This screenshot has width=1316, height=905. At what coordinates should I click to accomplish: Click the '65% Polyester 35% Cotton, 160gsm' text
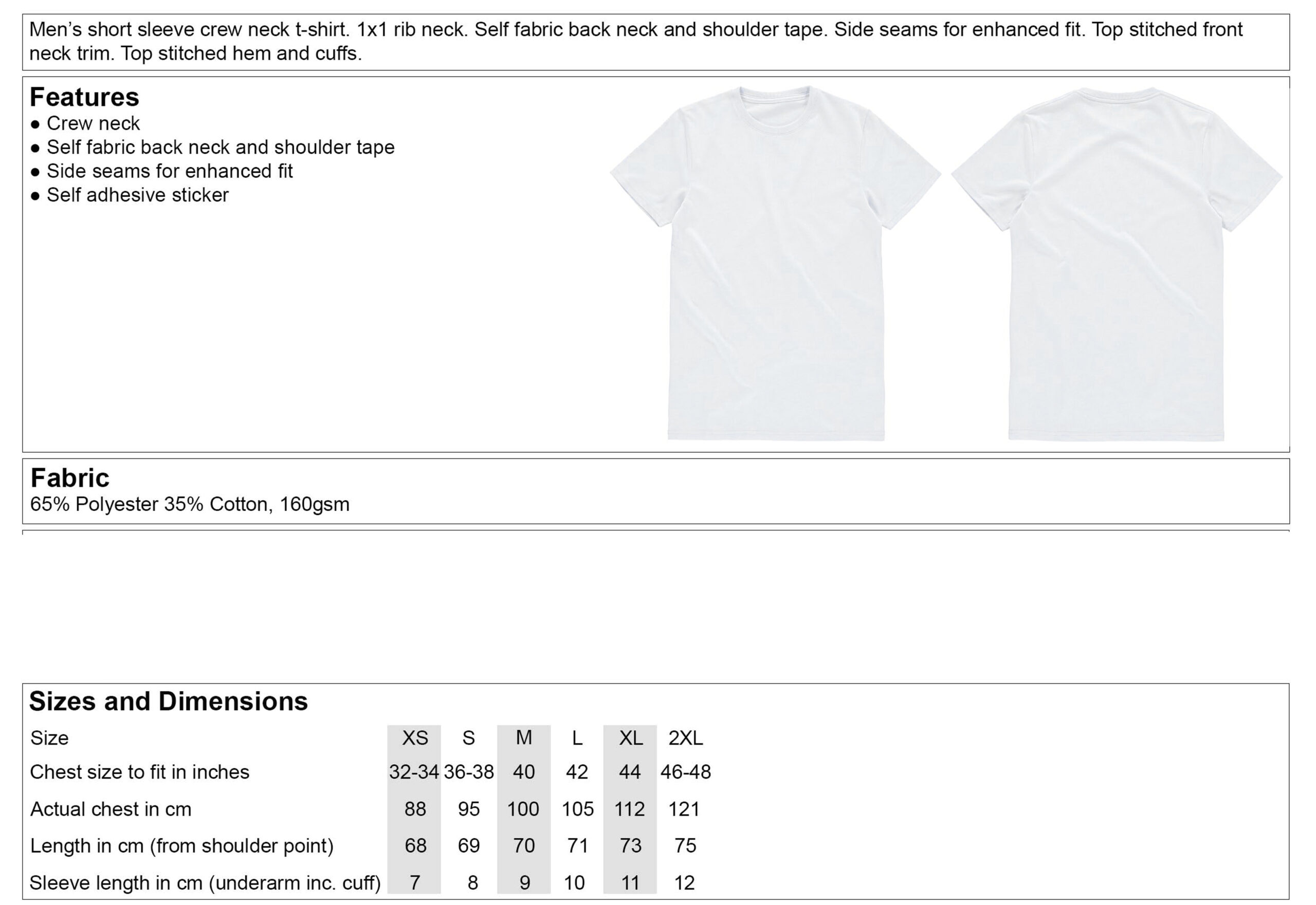pyautogui.click(x=190, y=504)
